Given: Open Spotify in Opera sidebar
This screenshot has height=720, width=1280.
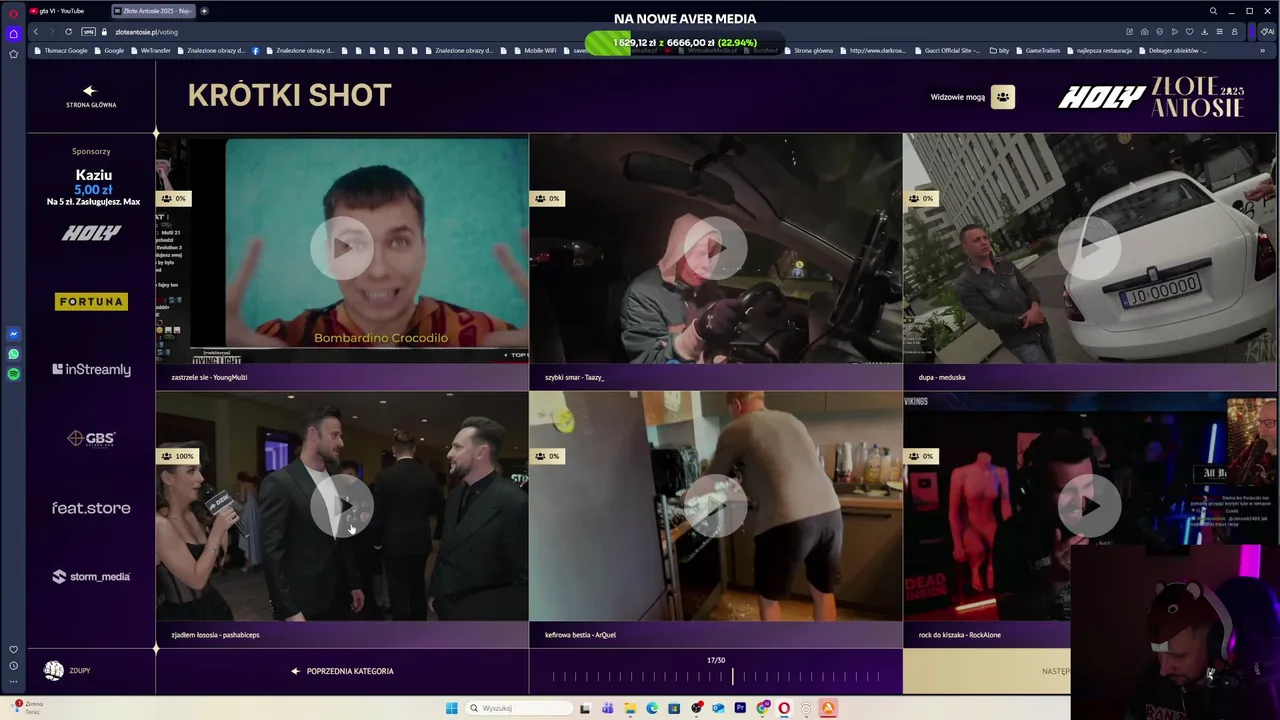Looking at the screenshot, I should click(x=13, y=374).
